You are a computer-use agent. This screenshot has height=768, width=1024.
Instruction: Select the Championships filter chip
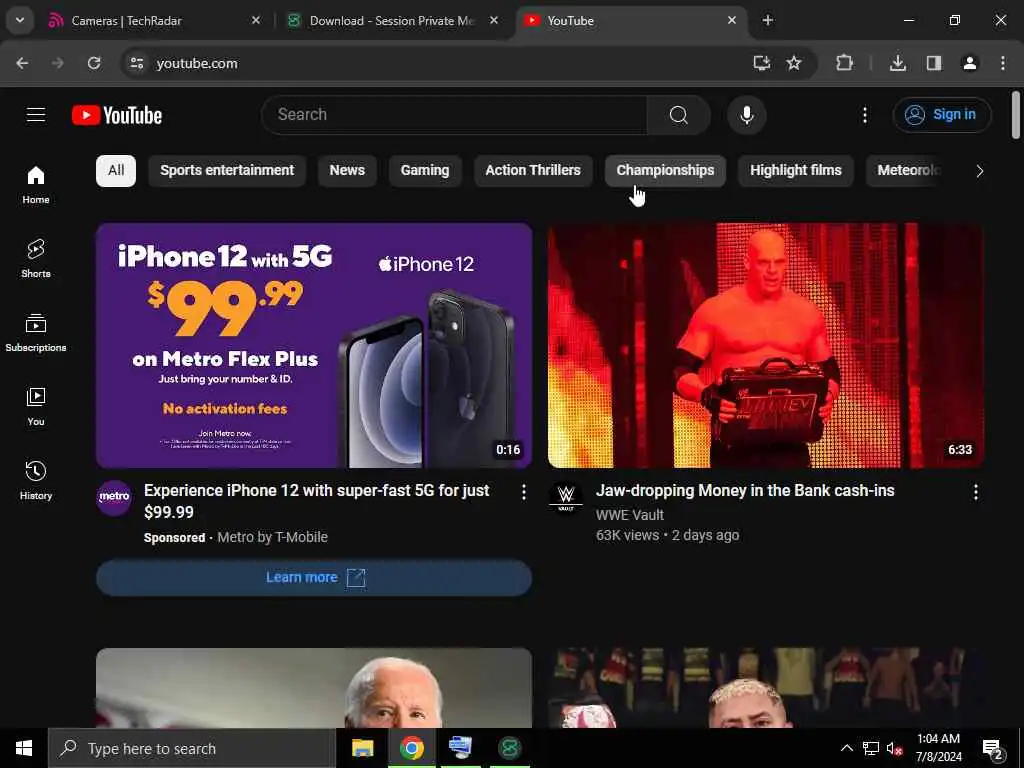[665, 170]
